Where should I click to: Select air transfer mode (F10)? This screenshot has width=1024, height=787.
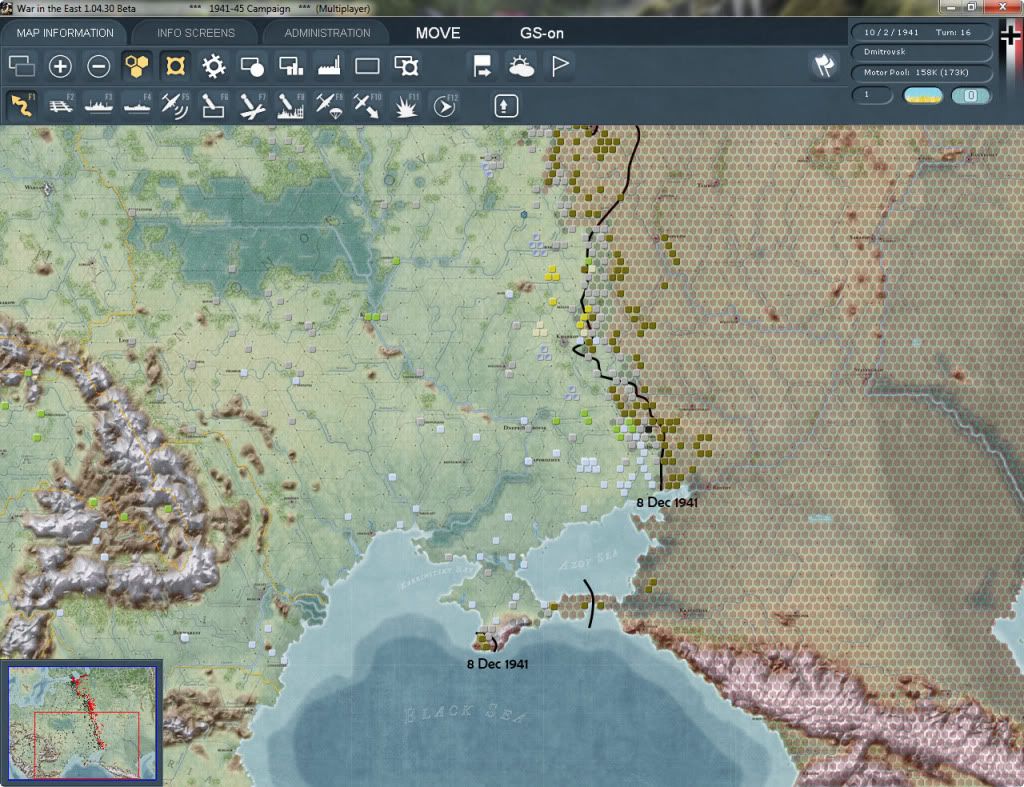coord(367,105)
